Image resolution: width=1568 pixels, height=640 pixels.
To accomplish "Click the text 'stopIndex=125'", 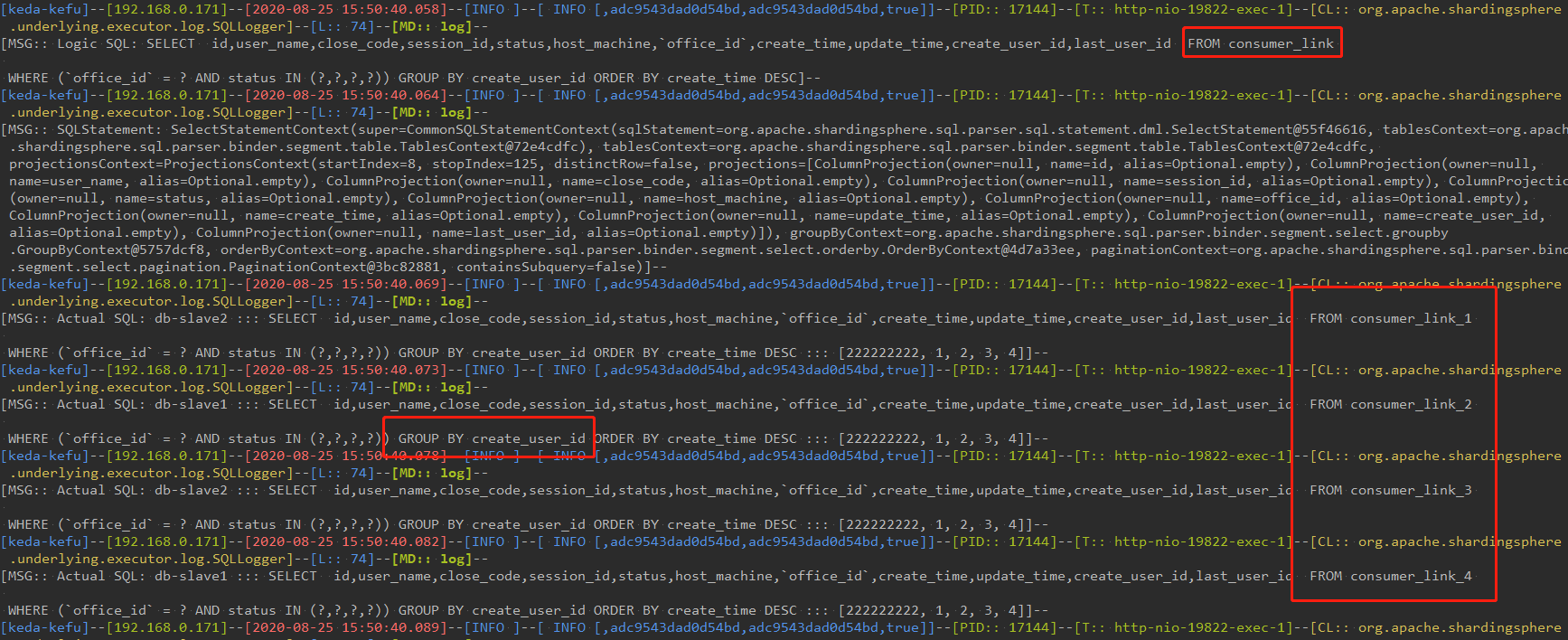I will pos(484,164).
